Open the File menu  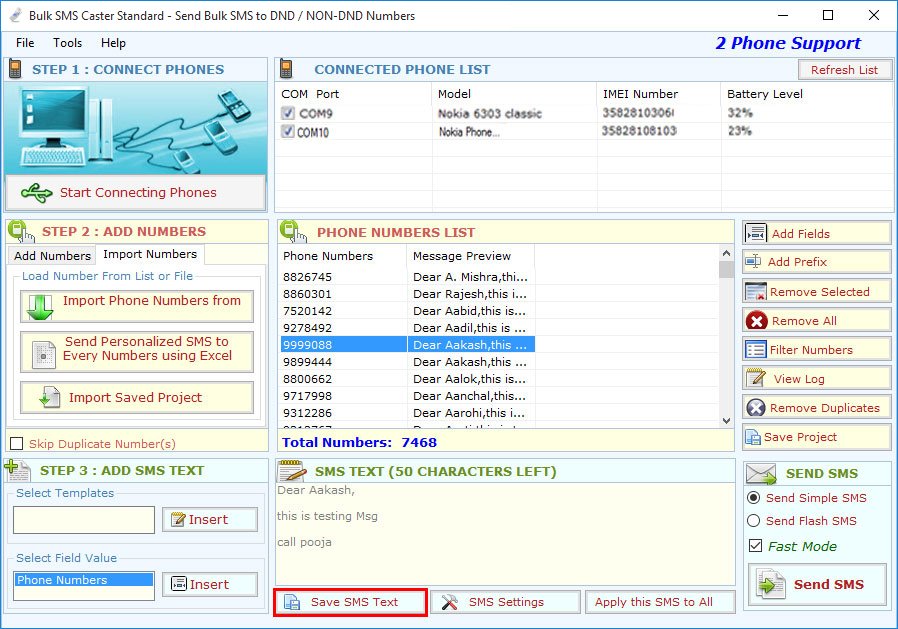click(25, 43)
